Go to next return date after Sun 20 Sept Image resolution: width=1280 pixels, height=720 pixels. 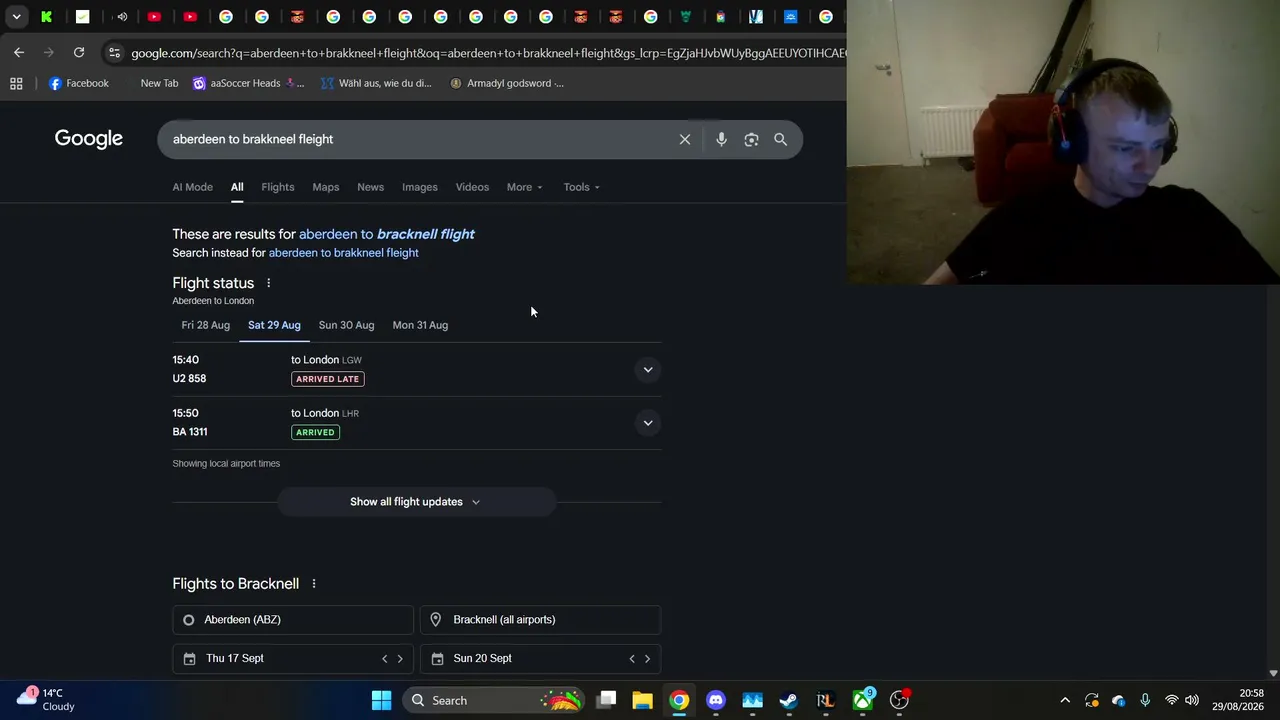pos(647,659)
